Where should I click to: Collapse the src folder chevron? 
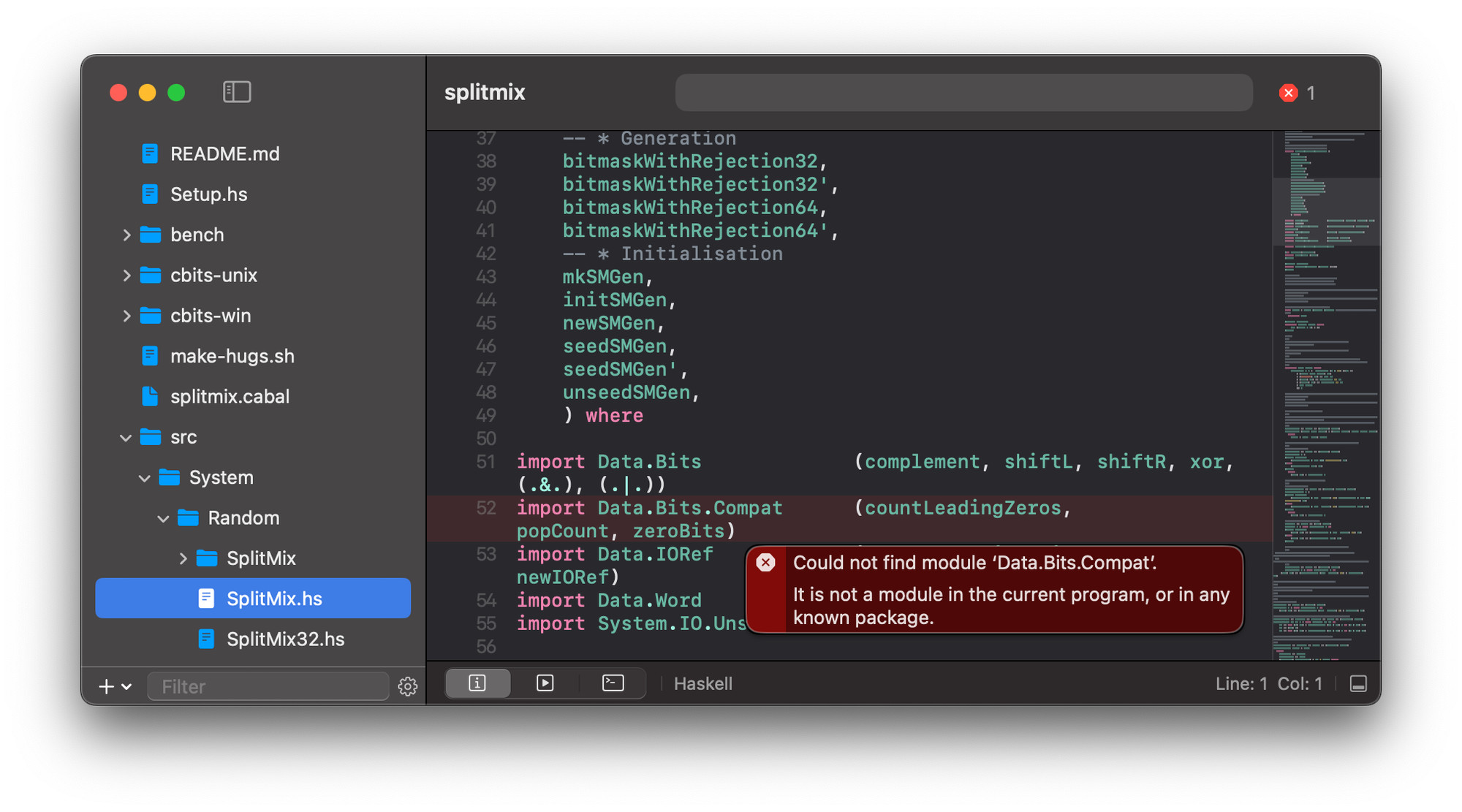[x=126, y=437]
